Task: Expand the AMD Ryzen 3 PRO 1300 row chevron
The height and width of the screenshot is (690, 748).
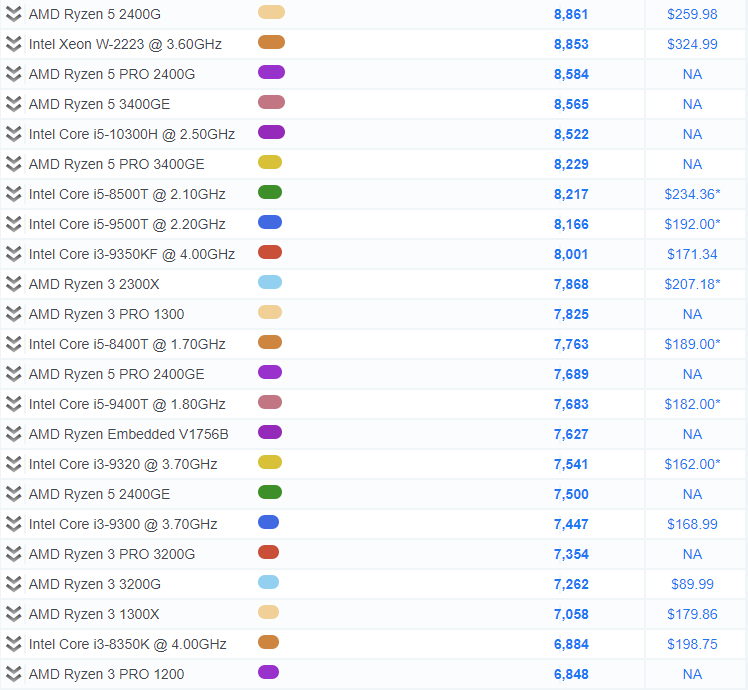Action: point(13,314)
